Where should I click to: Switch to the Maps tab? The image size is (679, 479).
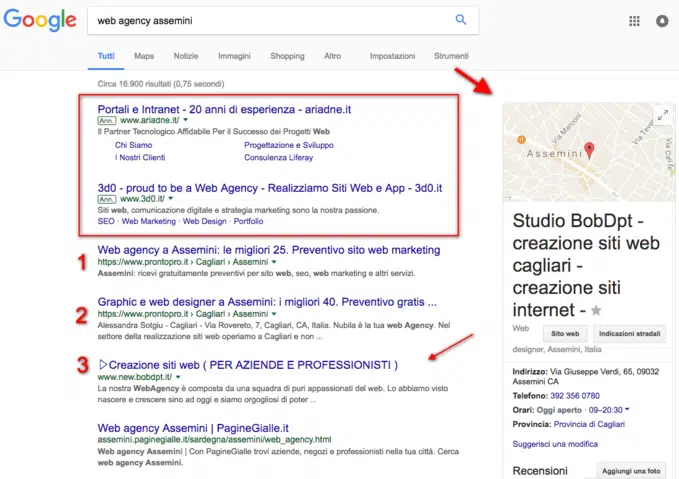pos(144,56)
